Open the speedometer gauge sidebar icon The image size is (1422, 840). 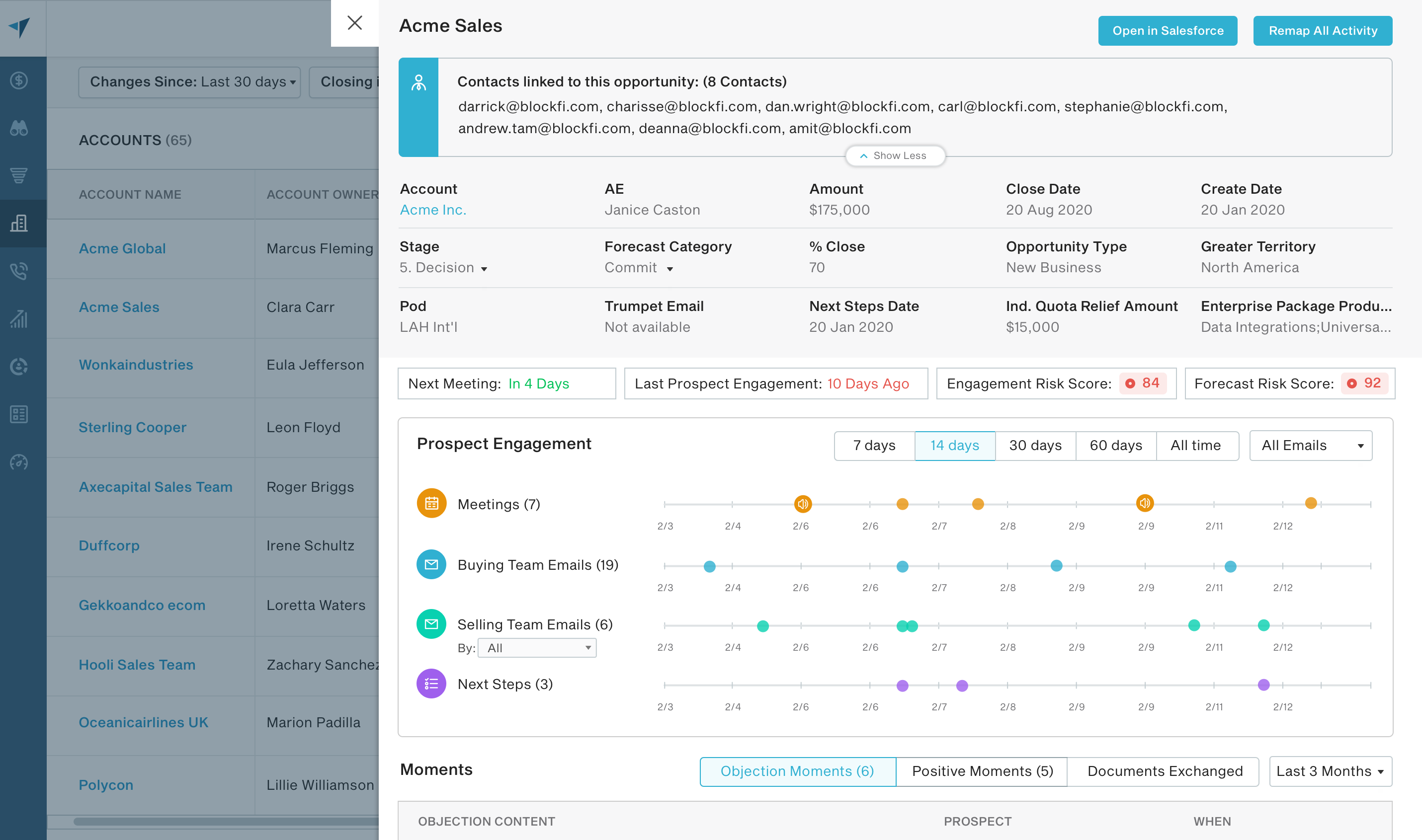click(x=19, y=462)
